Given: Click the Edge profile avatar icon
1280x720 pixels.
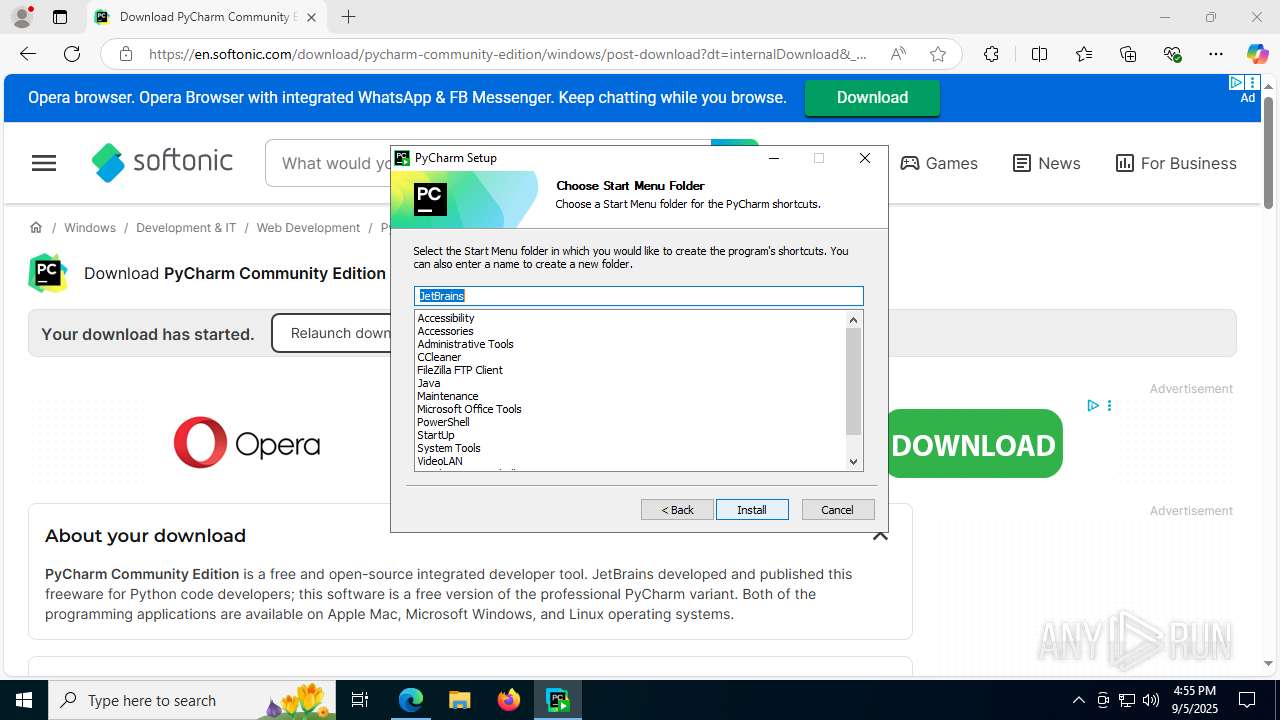Looking at the screenshot, I should 22,17.
